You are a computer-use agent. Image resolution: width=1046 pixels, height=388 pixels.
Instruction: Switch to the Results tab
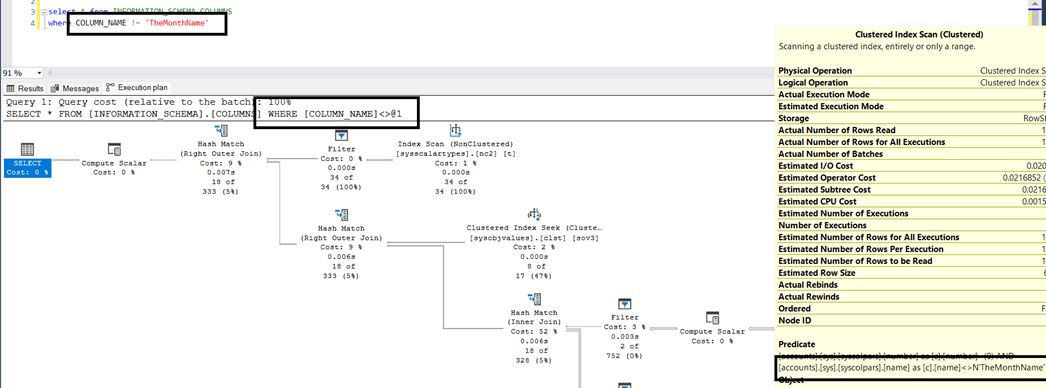coord(25,88)
